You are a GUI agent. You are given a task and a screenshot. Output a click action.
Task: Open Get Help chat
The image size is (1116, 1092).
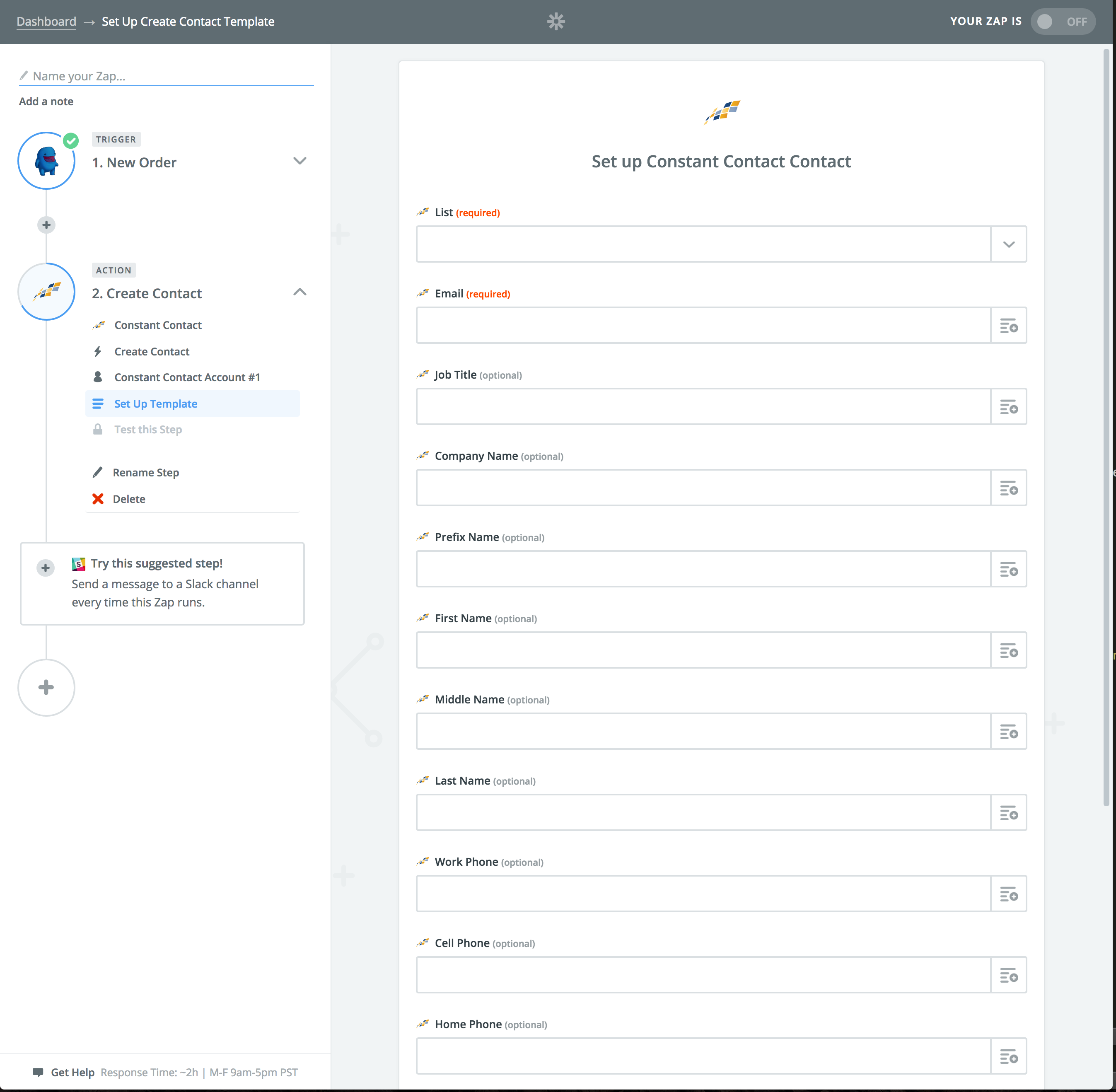[x=72, y=1073]
